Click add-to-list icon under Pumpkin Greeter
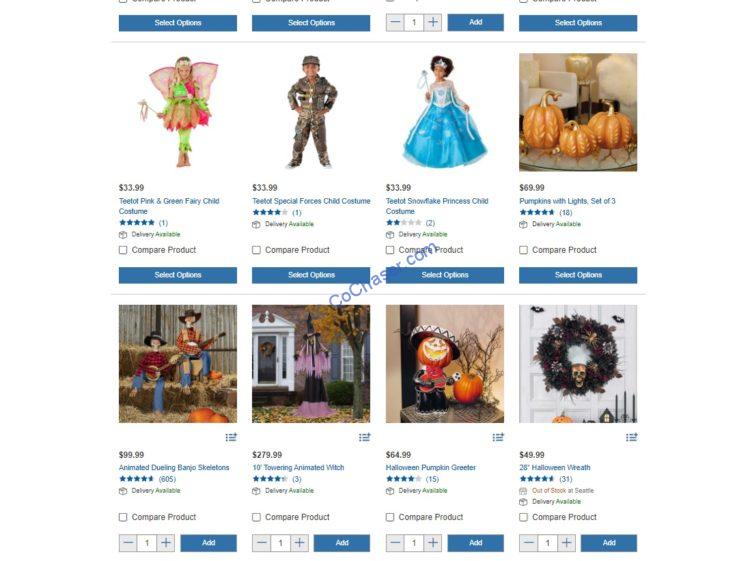Image resolution: width=750 pixels, height=561 pixels. [x=498, y=437]
